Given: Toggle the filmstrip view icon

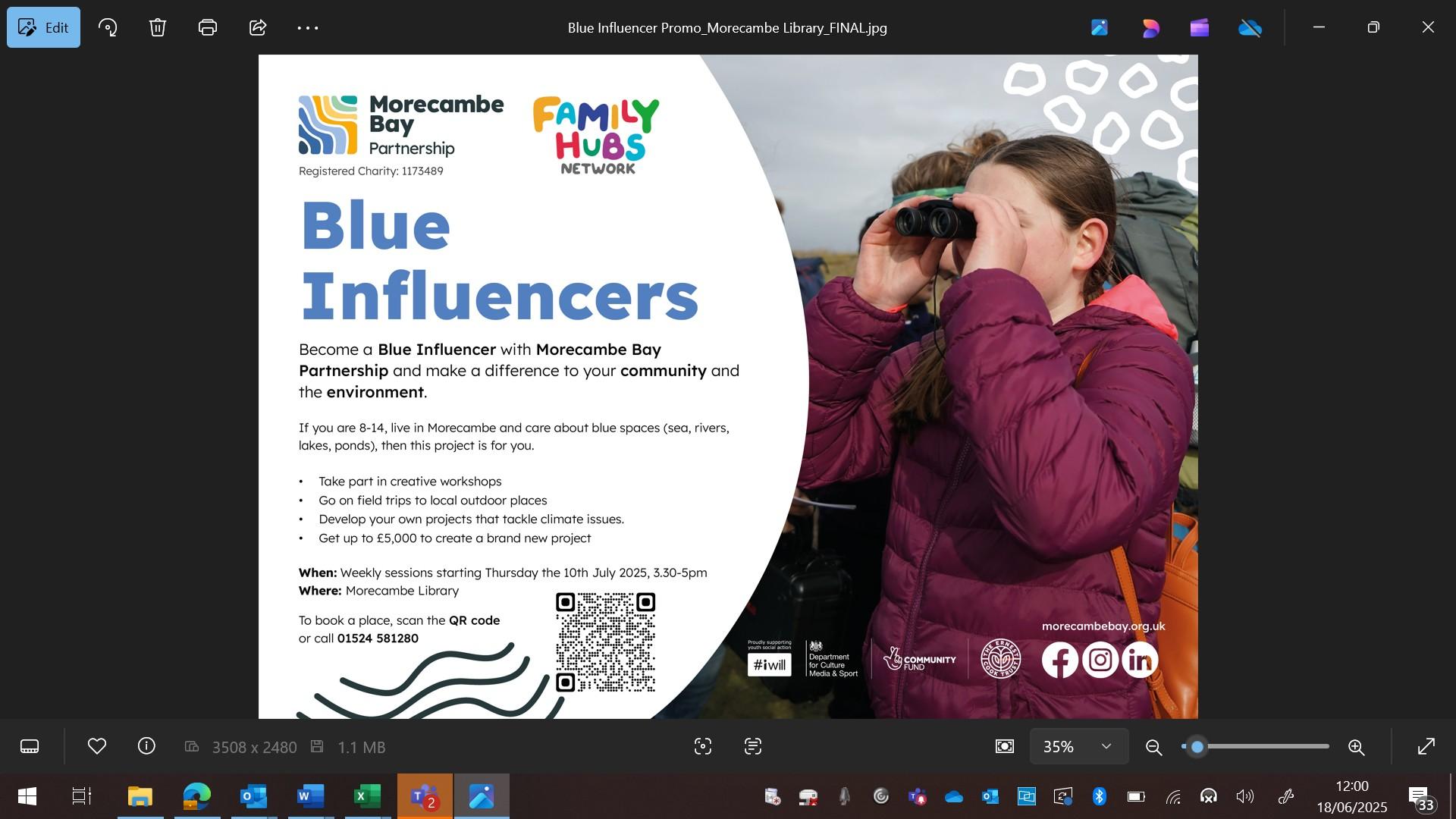Looking at the screenshot, I should tap(30, 746).
